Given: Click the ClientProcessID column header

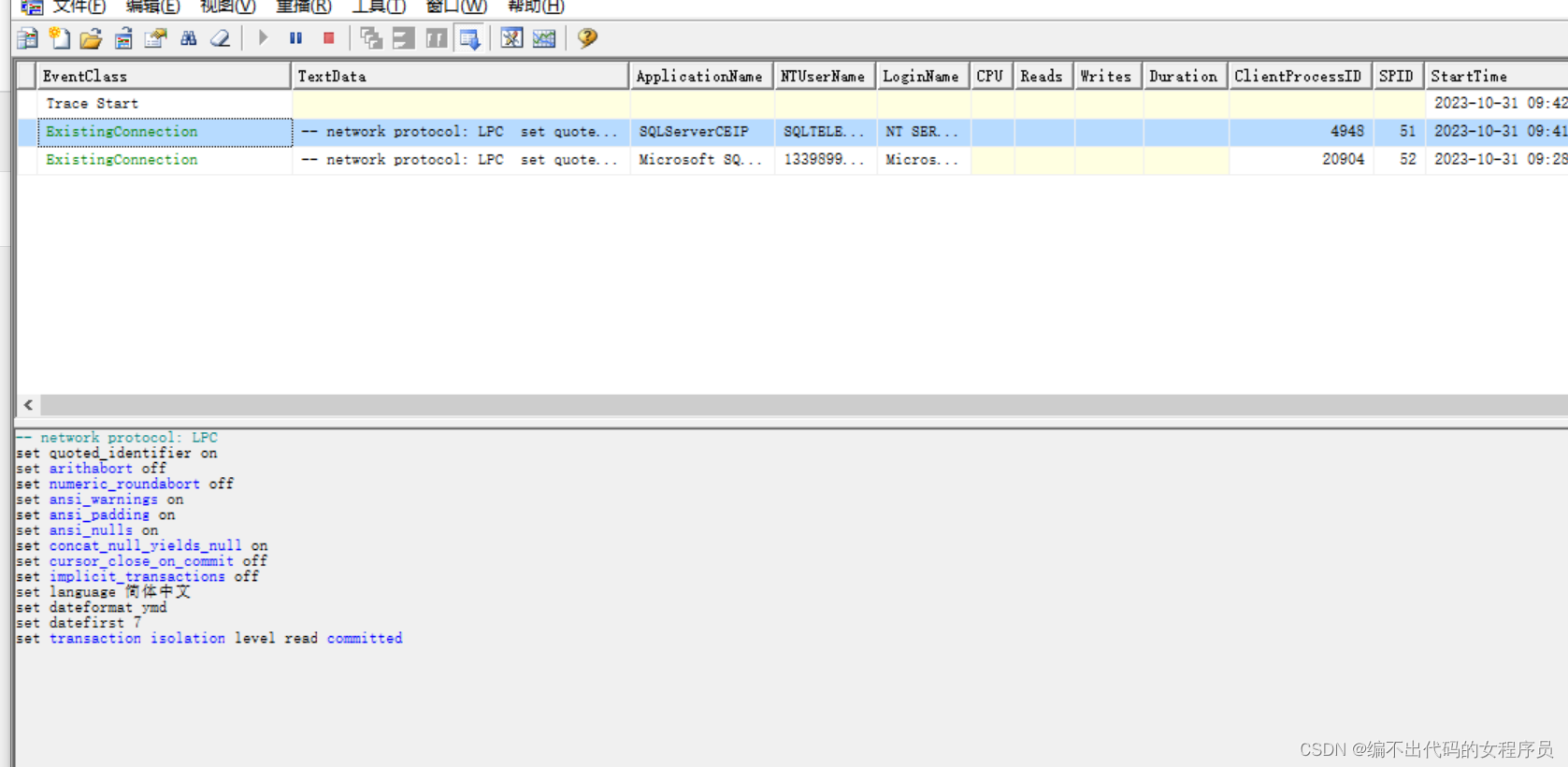Looking at the screenshot, I should click(1300, 76).
